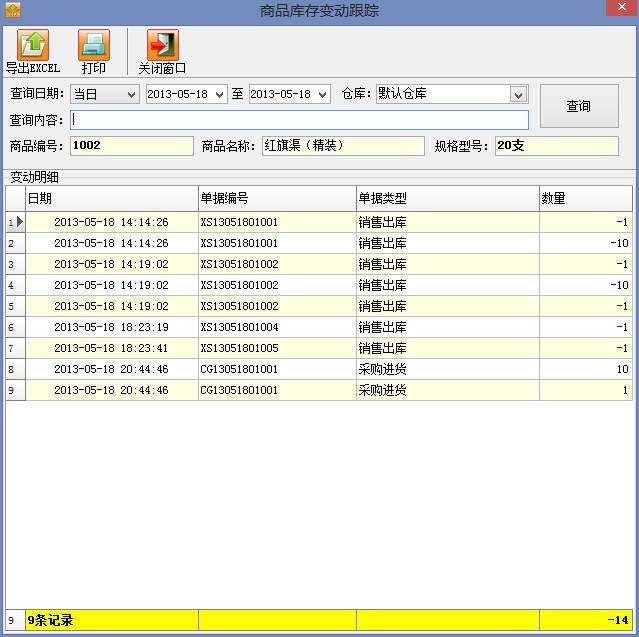
Task: Select date 2013-05-18 18:23:19 in row 6
Action: [112, 327]
